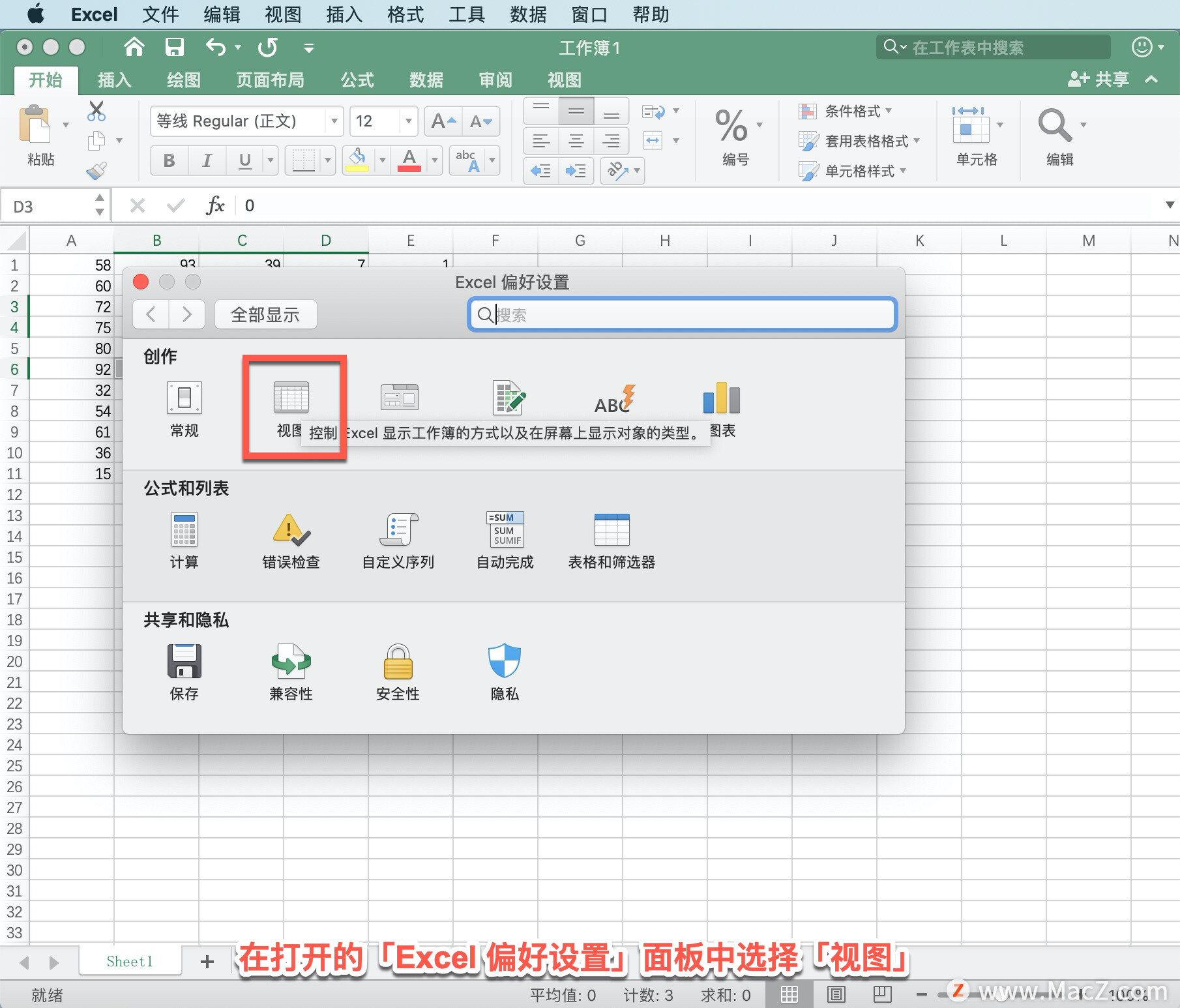Open the AutoCorrect ABC lightning icon

(614, 399)
